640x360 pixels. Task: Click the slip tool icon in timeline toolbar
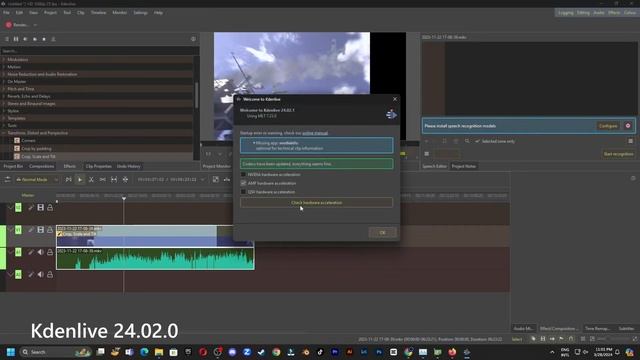pyautogui.click(x=114, y=180)
